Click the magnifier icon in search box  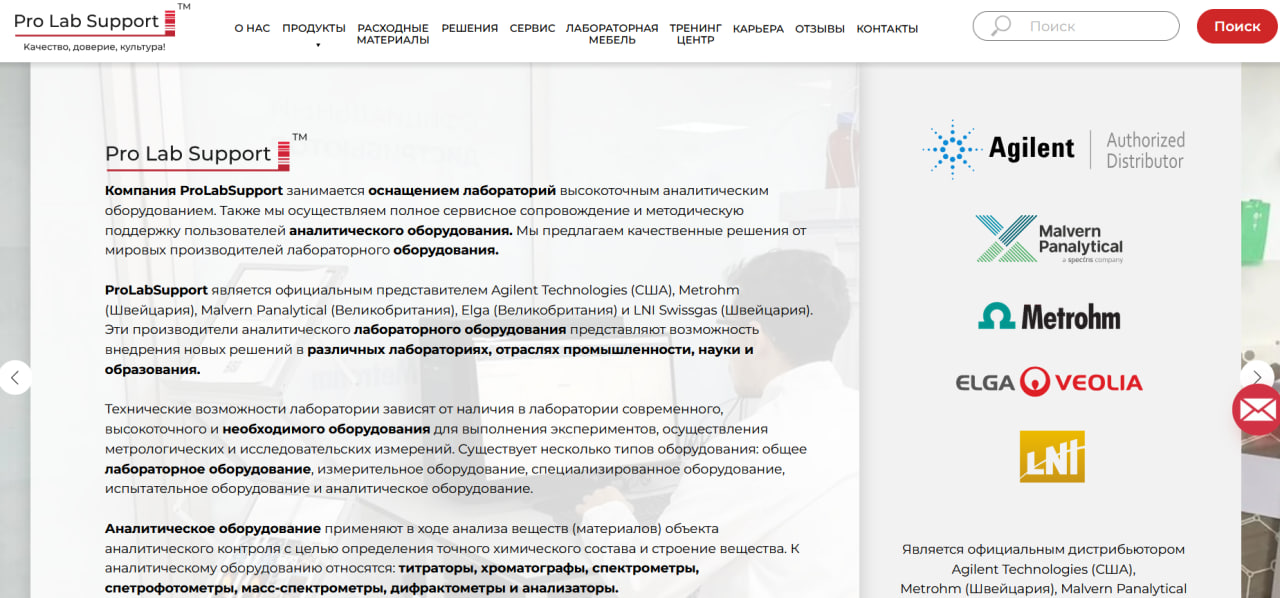(x=1001, y=26)
